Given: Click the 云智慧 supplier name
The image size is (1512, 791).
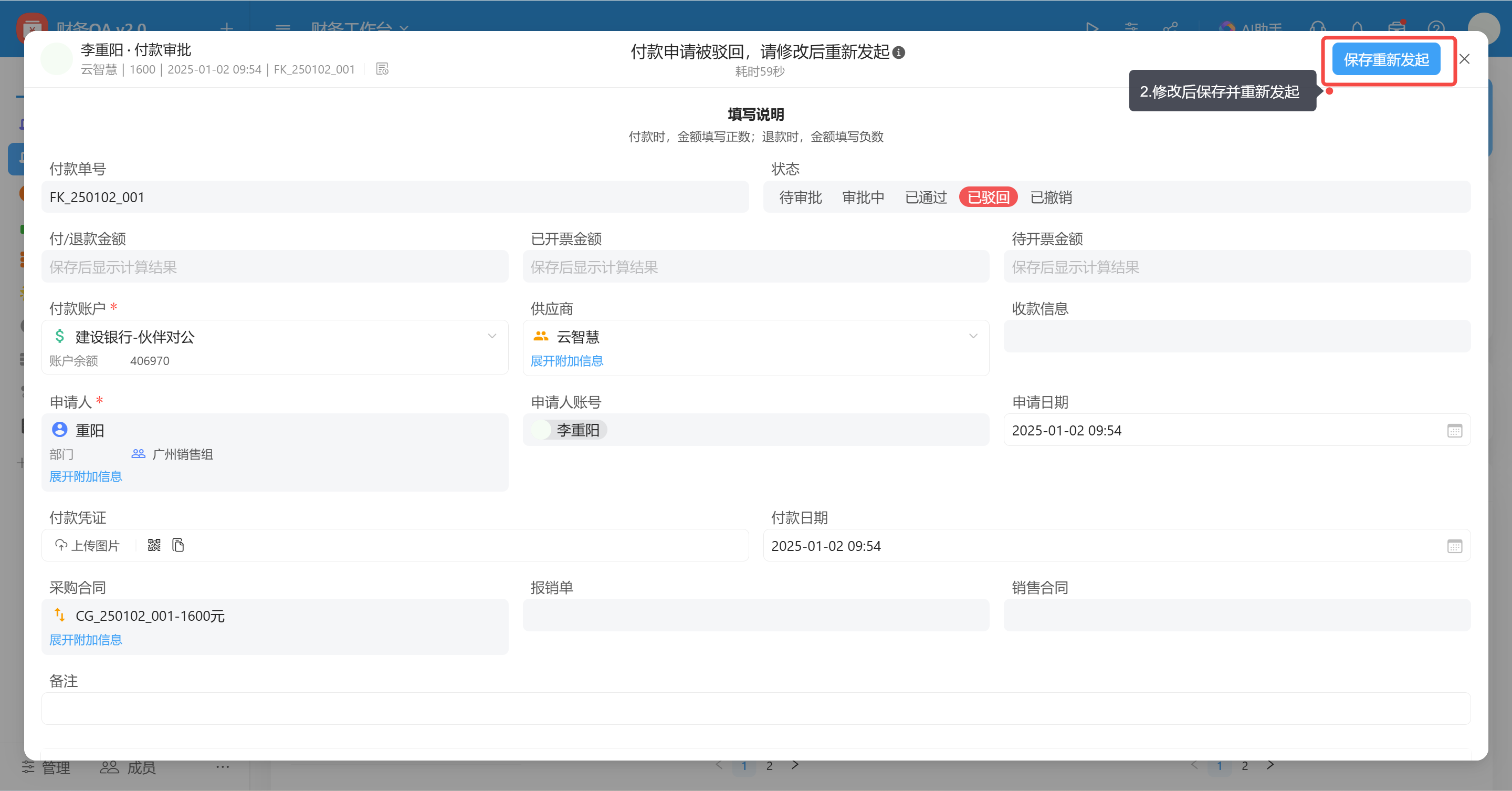Looking at the screenshot, I should click(578, 337).
